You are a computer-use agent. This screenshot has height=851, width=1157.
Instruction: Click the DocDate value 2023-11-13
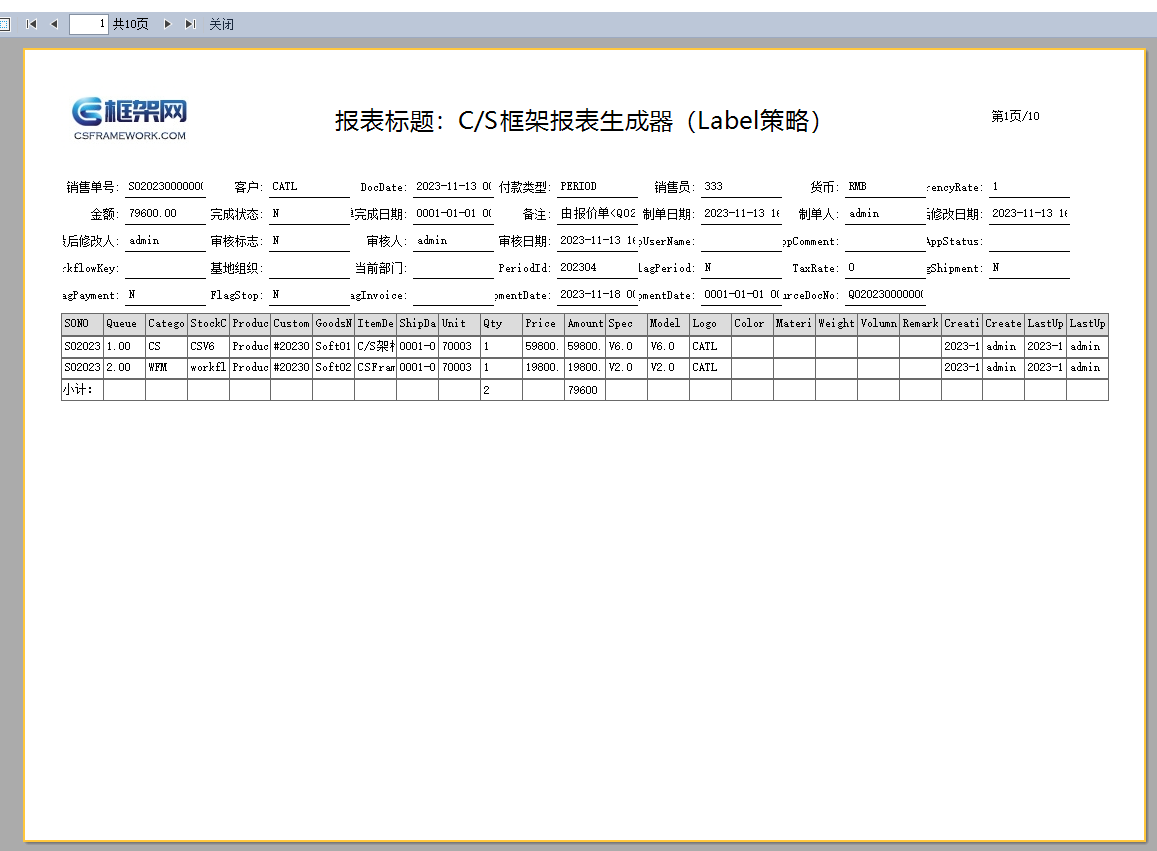[x=453, y=187]
